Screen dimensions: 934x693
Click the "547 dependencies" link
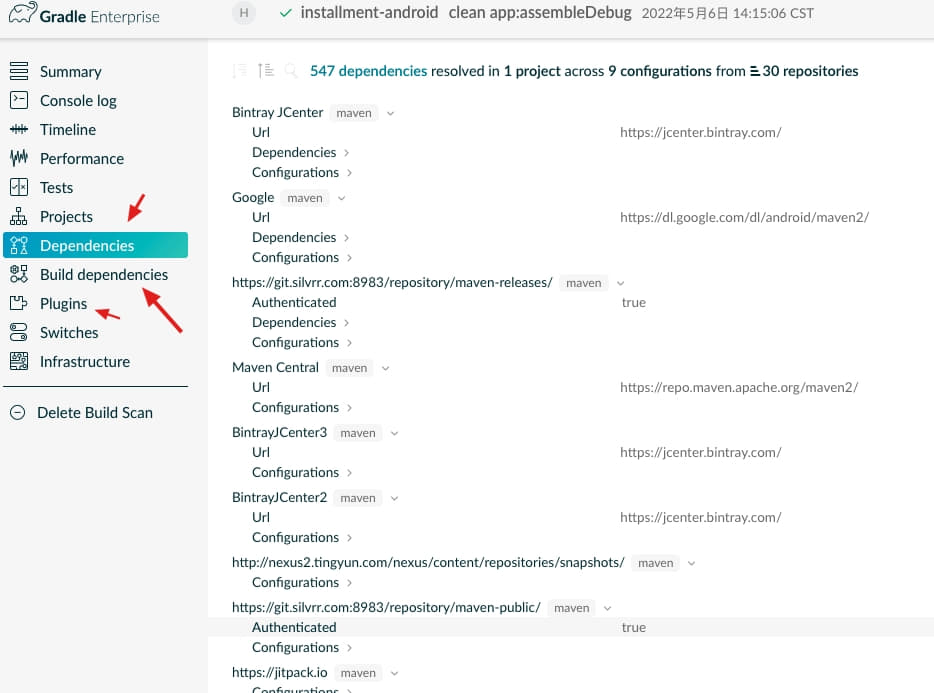[368, 71]
